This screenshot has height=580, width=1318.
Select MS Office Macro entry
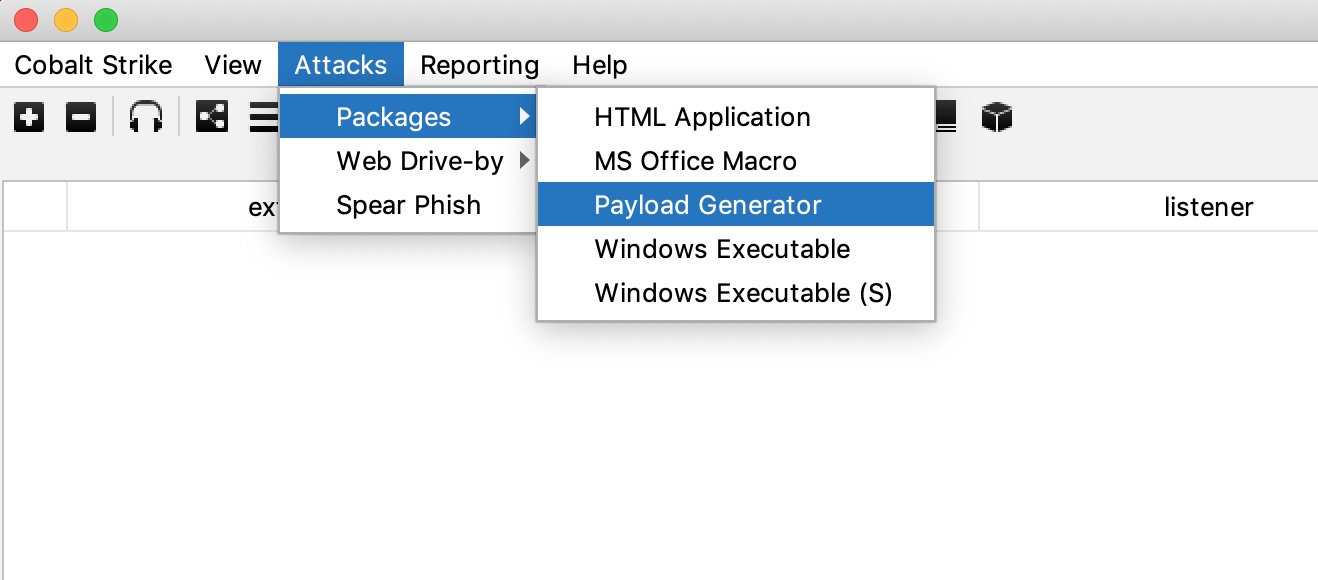[695, 161]
